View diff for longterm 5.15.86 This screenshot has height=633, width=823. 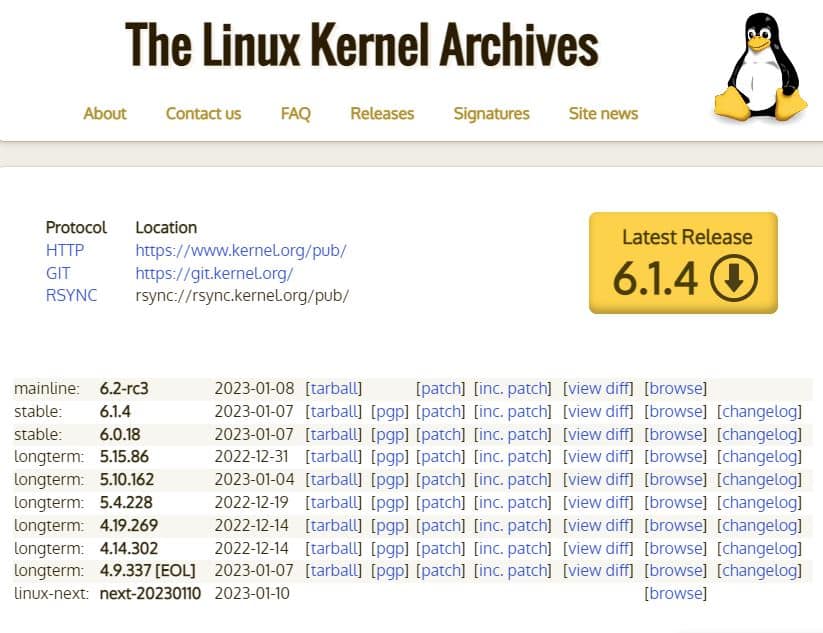[x=598, y=457]
